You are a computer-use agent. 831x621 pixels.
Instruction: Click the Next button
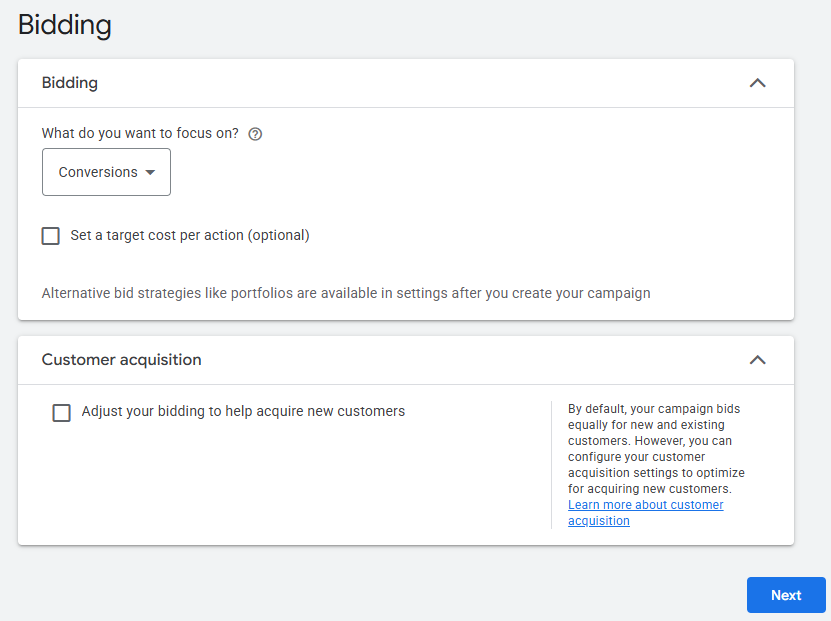(786, 595)
